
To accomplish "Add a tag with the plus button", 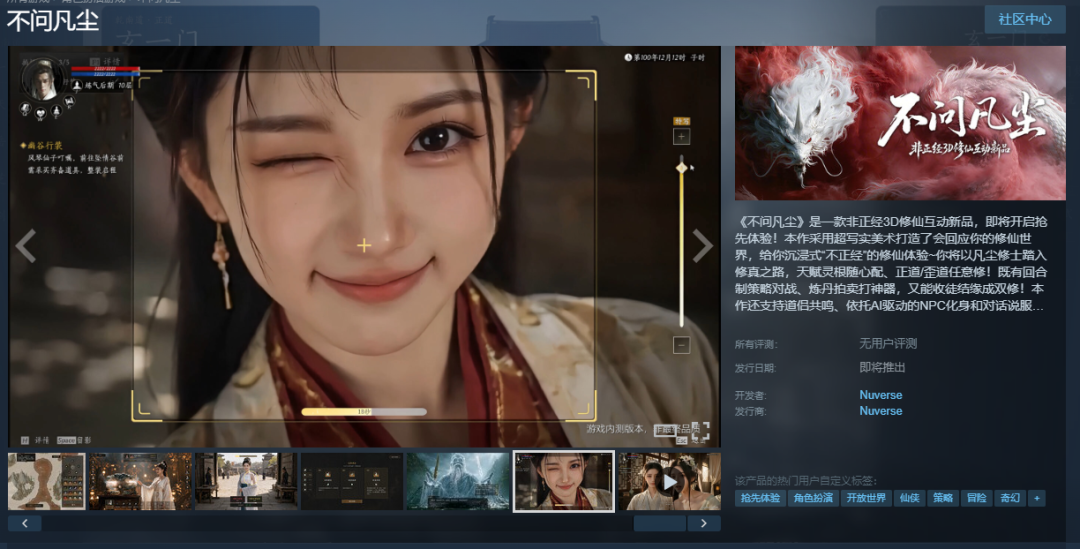I will (x=1037, y=498).
